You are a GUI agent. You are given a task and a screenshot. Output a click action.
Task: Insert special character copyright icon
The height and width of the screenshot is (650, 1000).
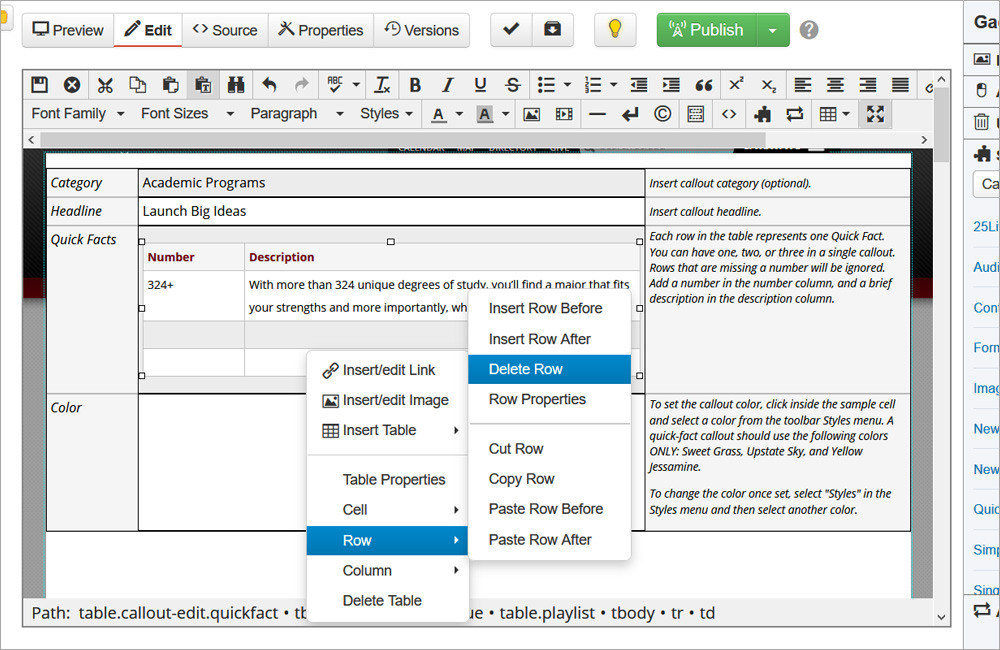pos(663,114)
